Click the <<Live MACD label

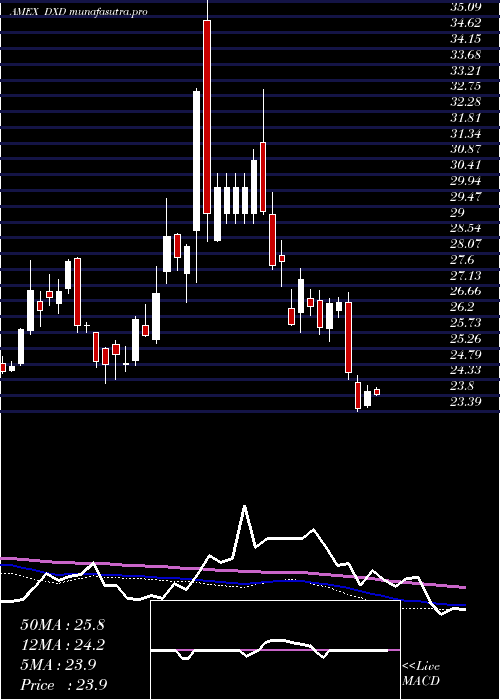tap(421, 674)
